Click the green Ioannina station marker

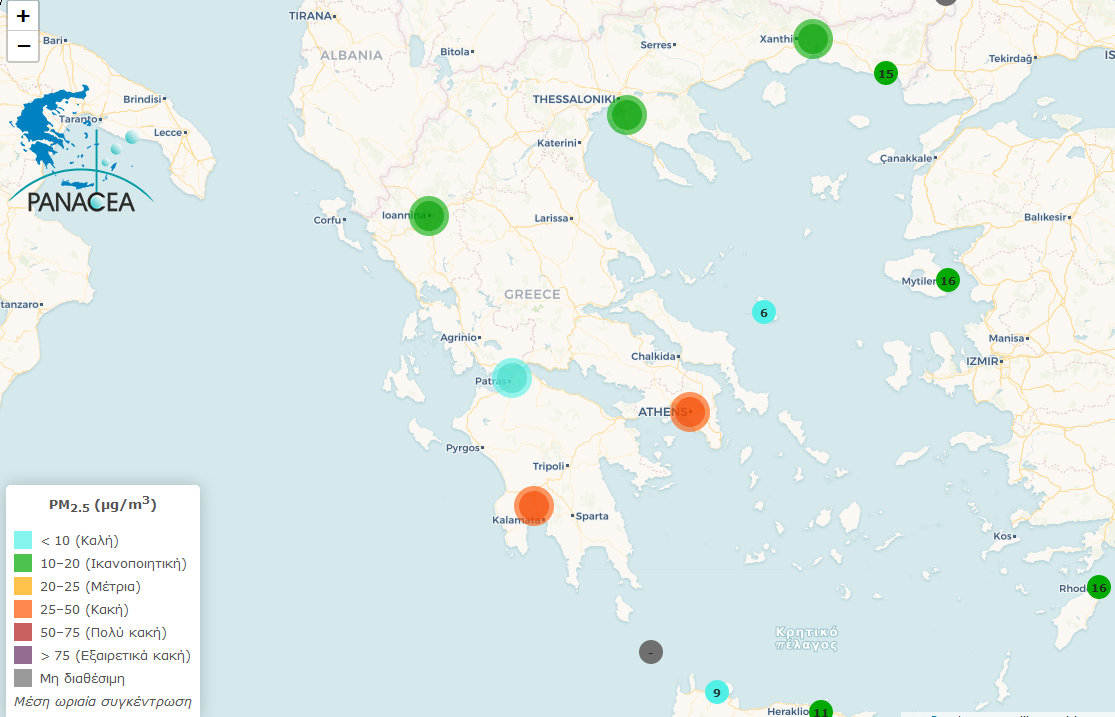pyautogui.click(x=428, y=215)
